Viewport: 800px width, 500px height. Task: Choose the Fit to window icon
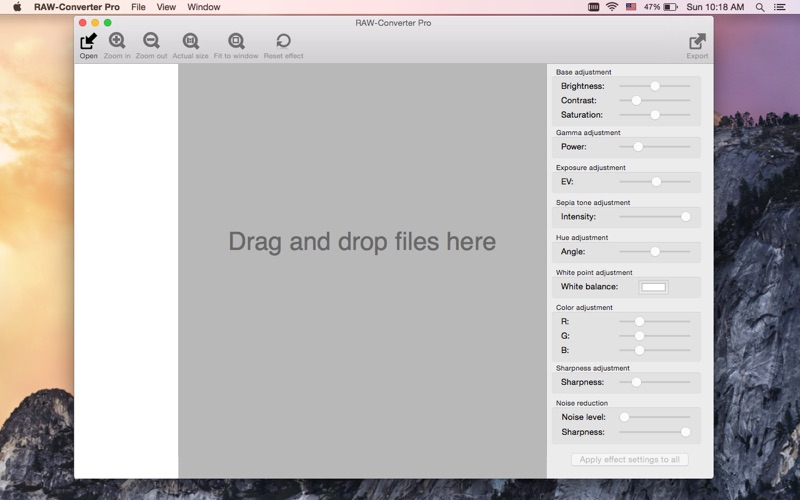tap(236, 41)
